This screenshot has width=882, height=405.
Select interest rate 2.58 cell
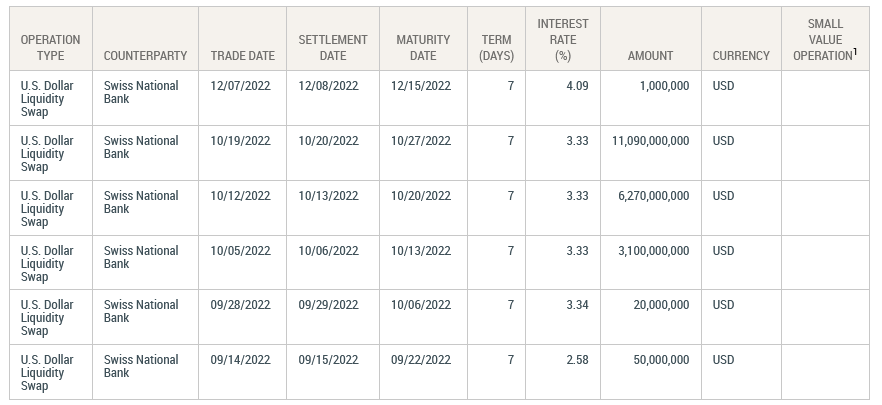click(x=562, y=372)
